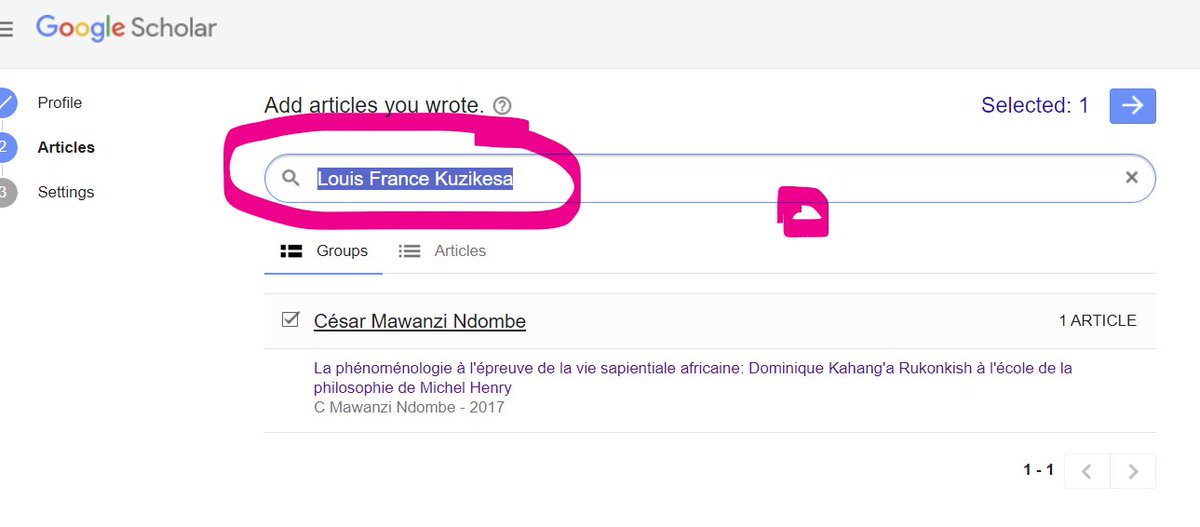The image size is (1200, 527).
Task: Open the La phénoménologie article title
Action: 693,378
